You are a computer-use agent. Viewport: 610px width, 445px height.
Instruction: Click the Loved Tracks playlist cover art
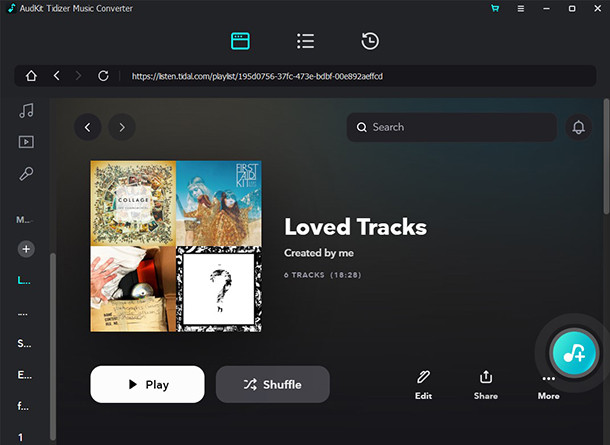coord(176,246)
